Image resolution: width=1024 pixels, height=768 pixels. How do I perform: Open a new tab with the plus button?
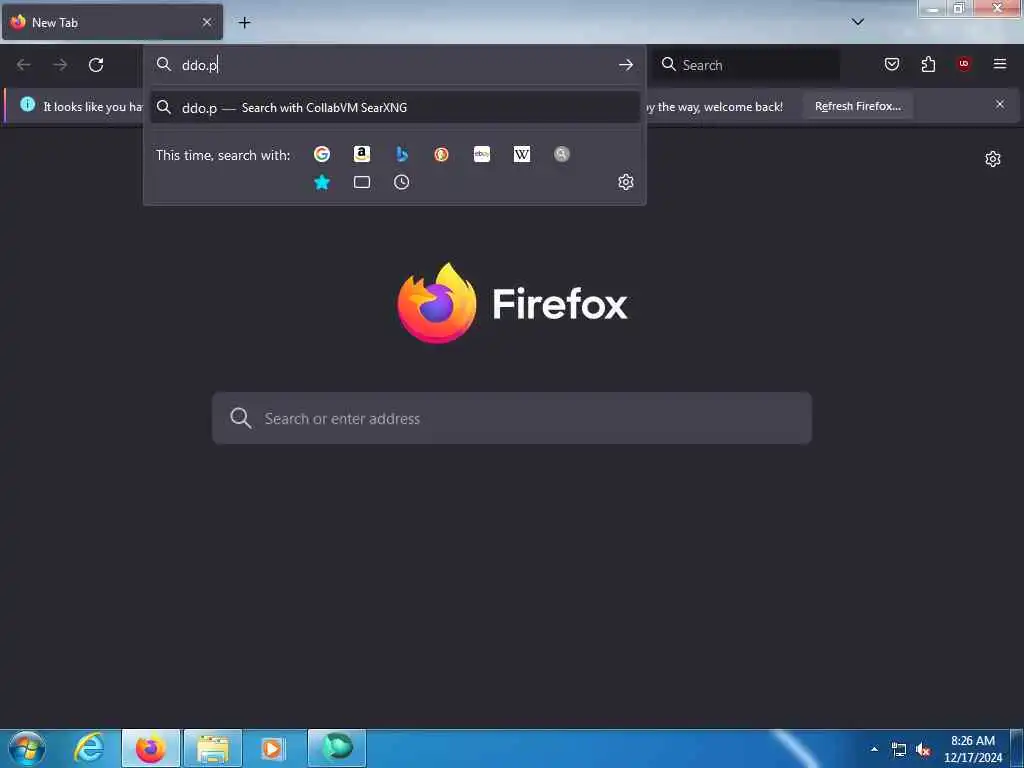tap(244, 23)
